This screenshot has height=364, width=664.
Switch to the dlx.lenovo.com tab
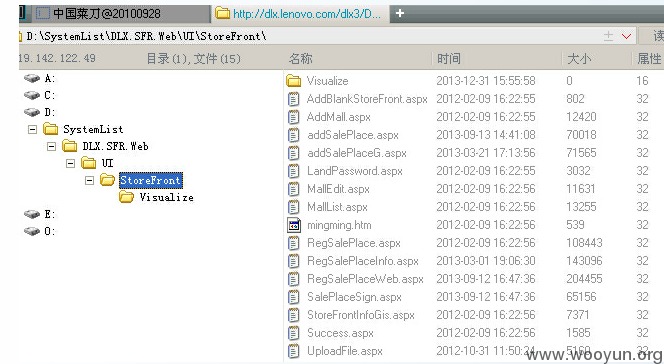[x=300, y=14]
